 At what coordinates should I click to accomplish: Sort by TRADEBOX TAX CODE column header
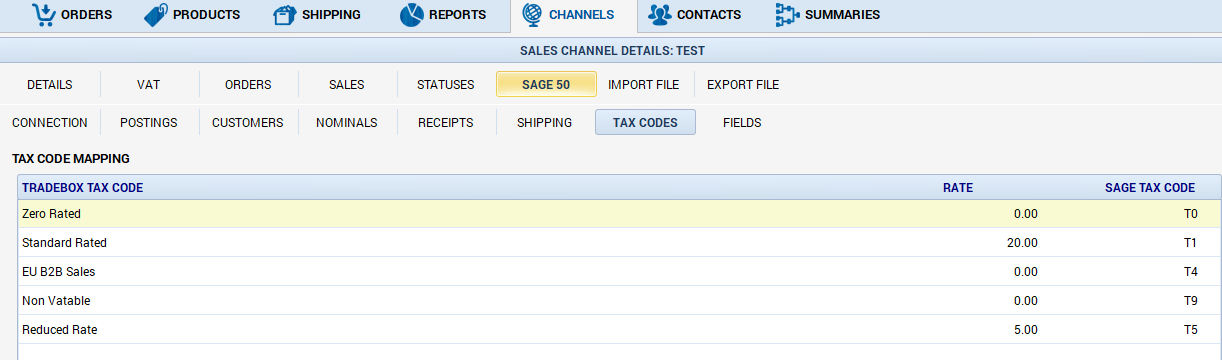pyautogui.click(x=82, y=188)
